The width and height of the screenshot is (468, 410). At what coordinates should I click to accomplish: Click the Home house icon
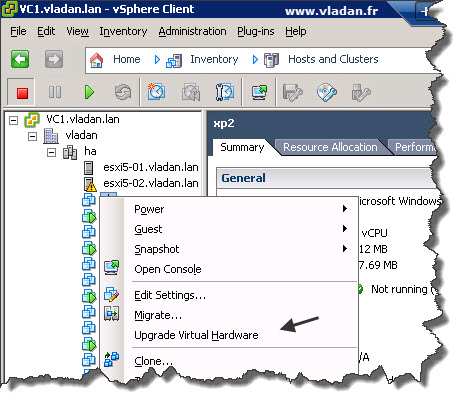[97, 60]
